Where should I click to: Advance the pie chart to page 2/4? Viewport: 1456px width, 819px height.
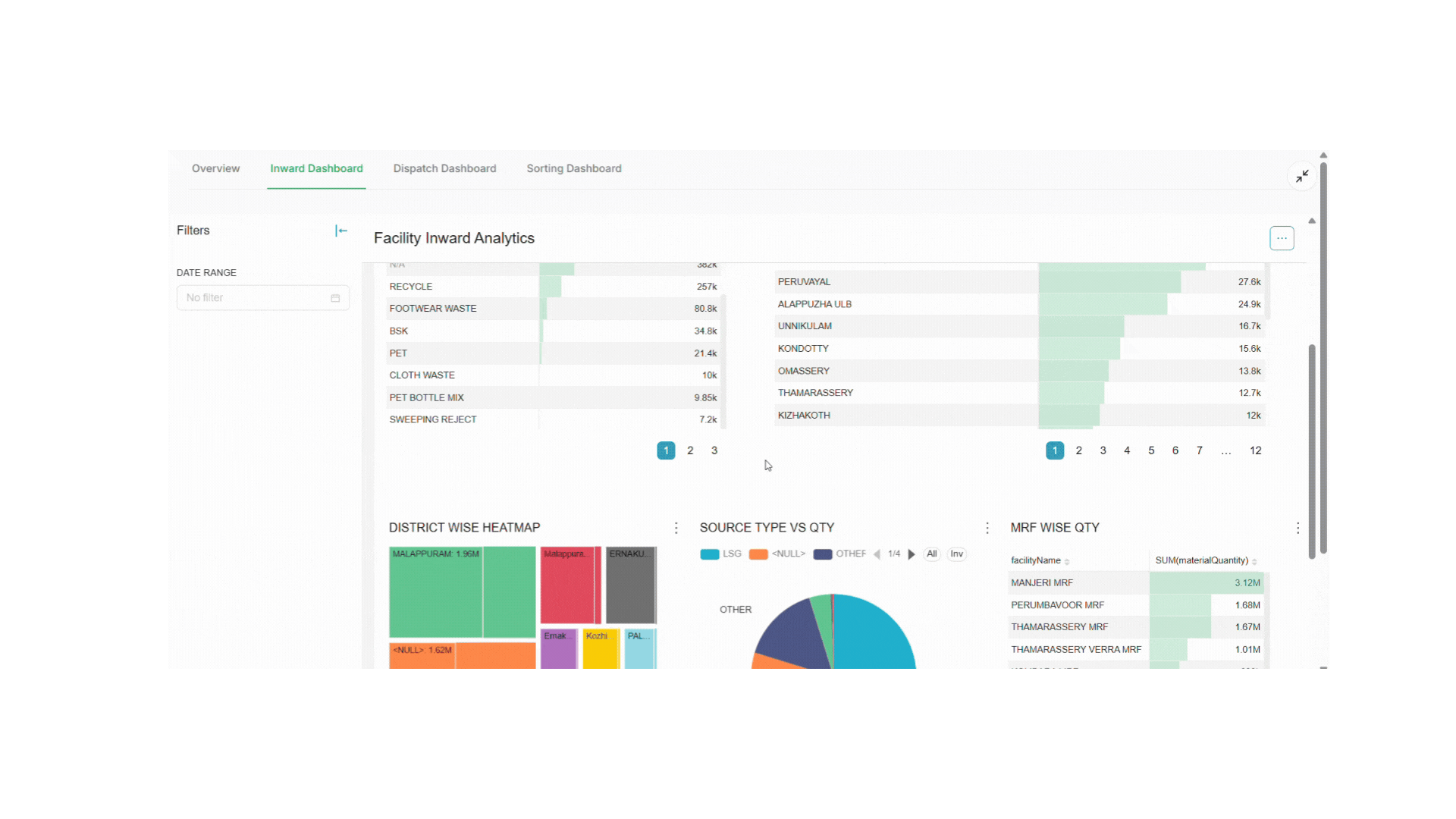coord(912,554)
